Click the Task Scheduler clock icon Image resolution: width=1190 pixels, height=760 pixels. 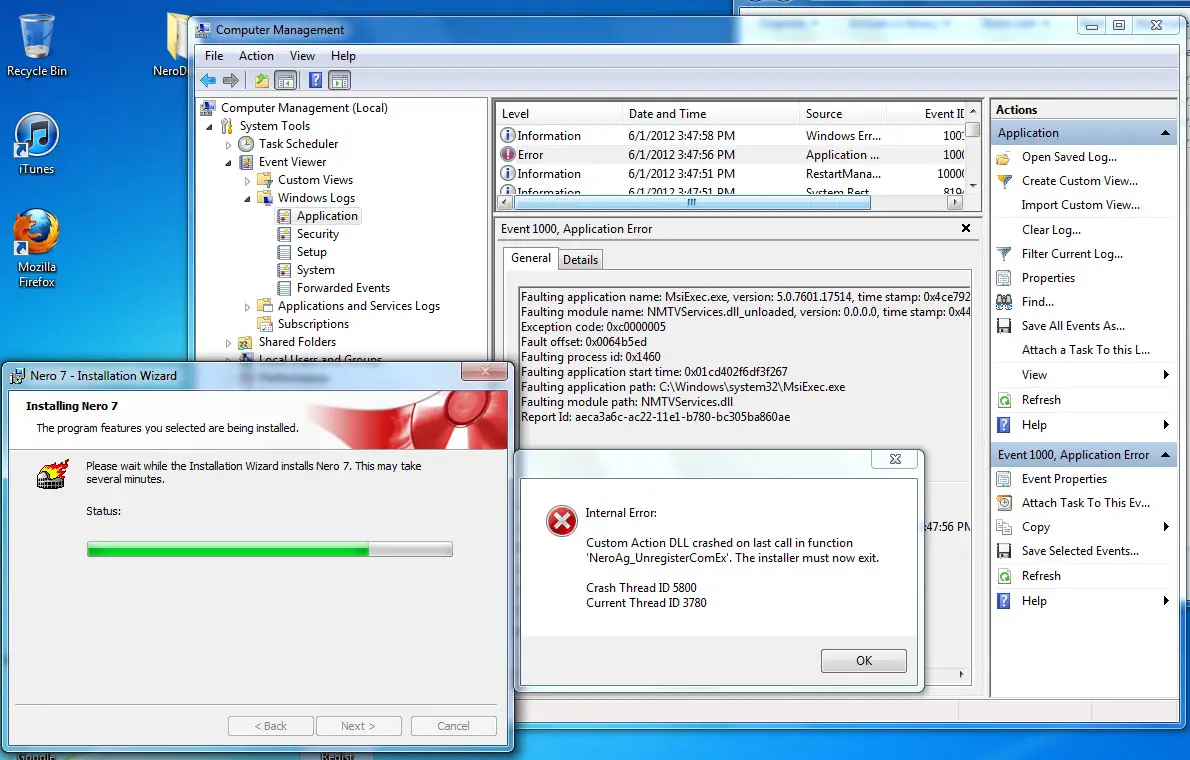point(246,144)
